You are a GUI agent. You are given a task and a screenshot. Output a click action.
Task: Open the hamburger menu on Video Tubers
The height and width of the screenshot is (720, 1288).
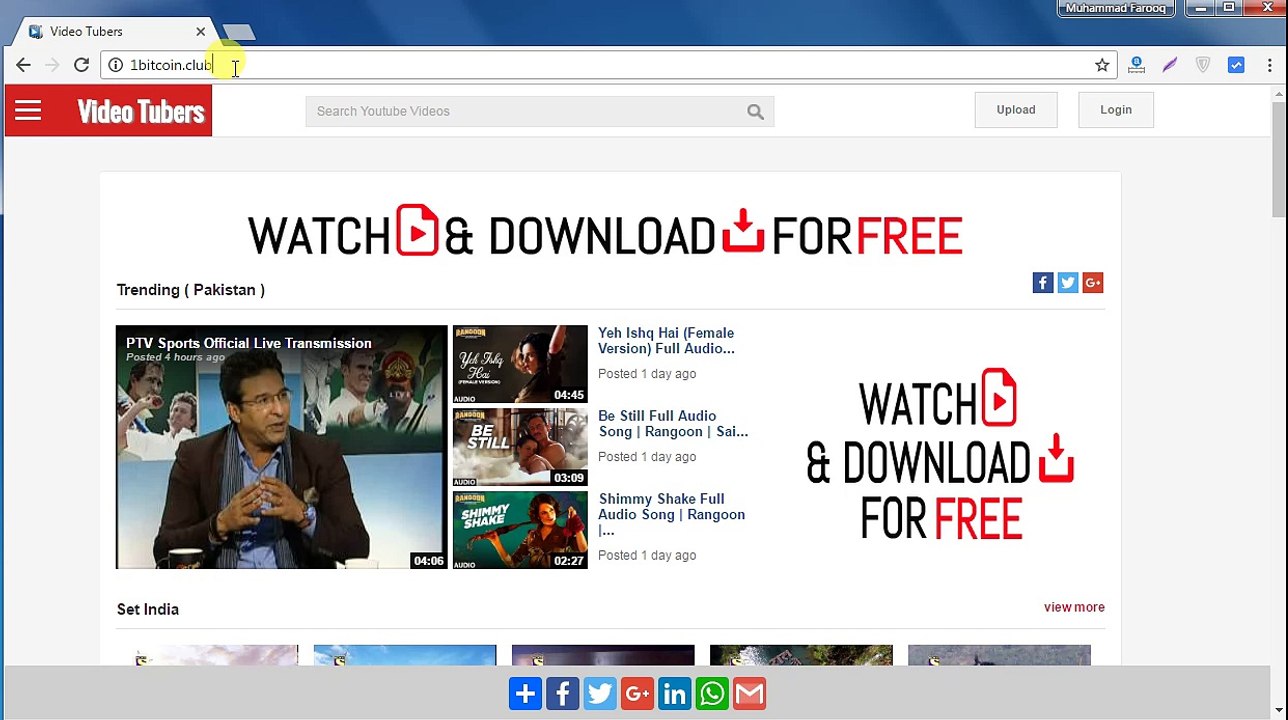pos(28,111)
